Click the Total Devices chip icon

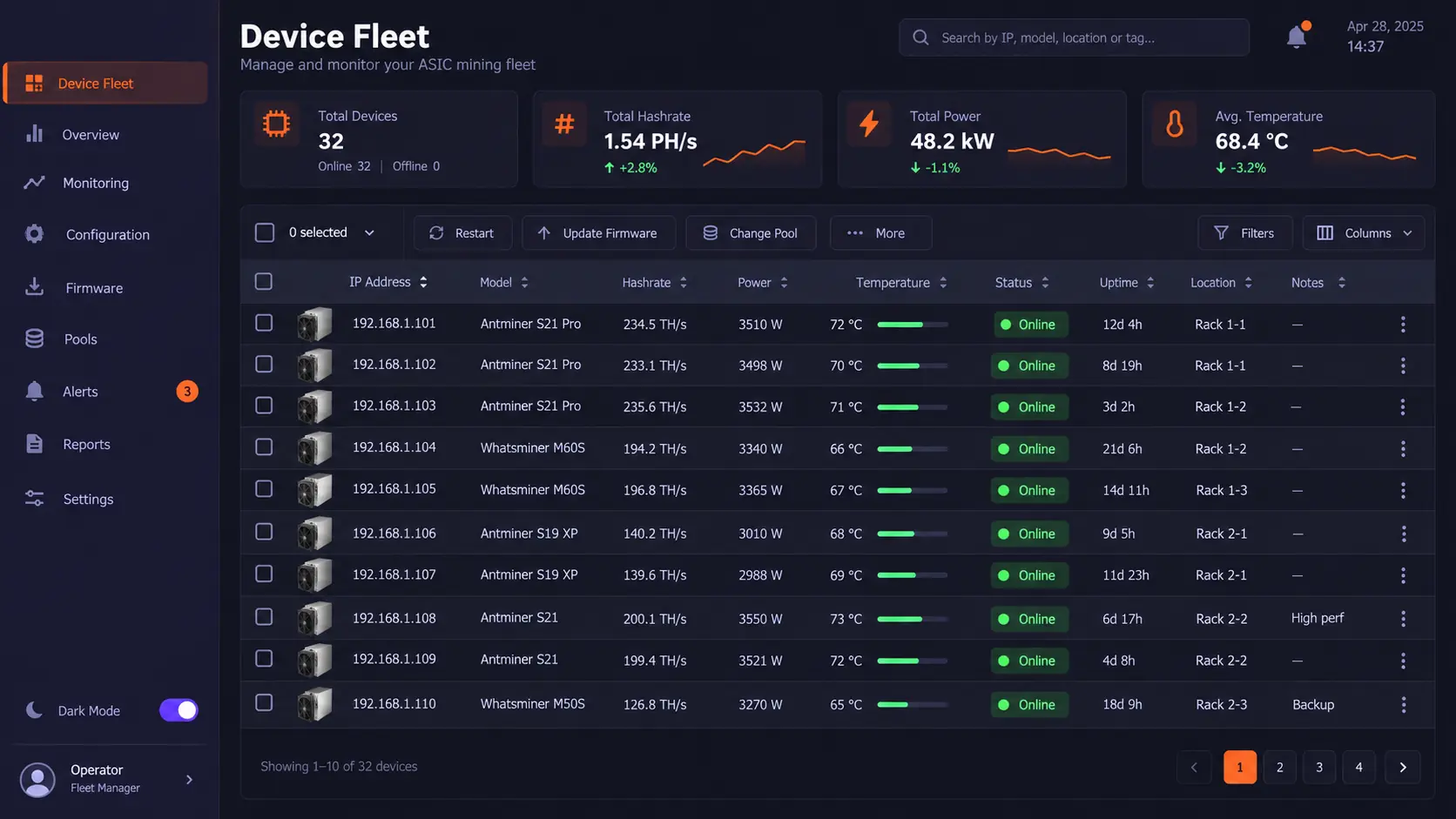(277, 124)
